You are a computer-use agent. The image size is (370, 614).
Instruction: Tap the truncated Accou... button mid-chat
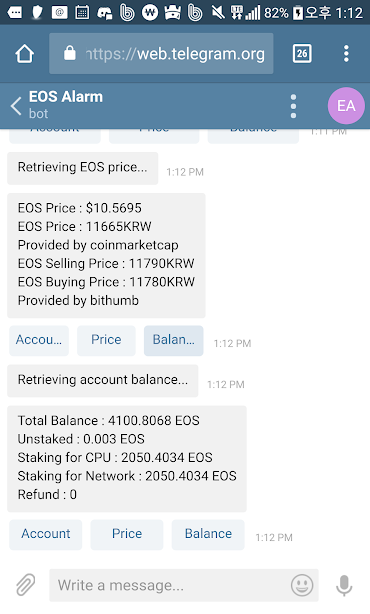point(39,340)
